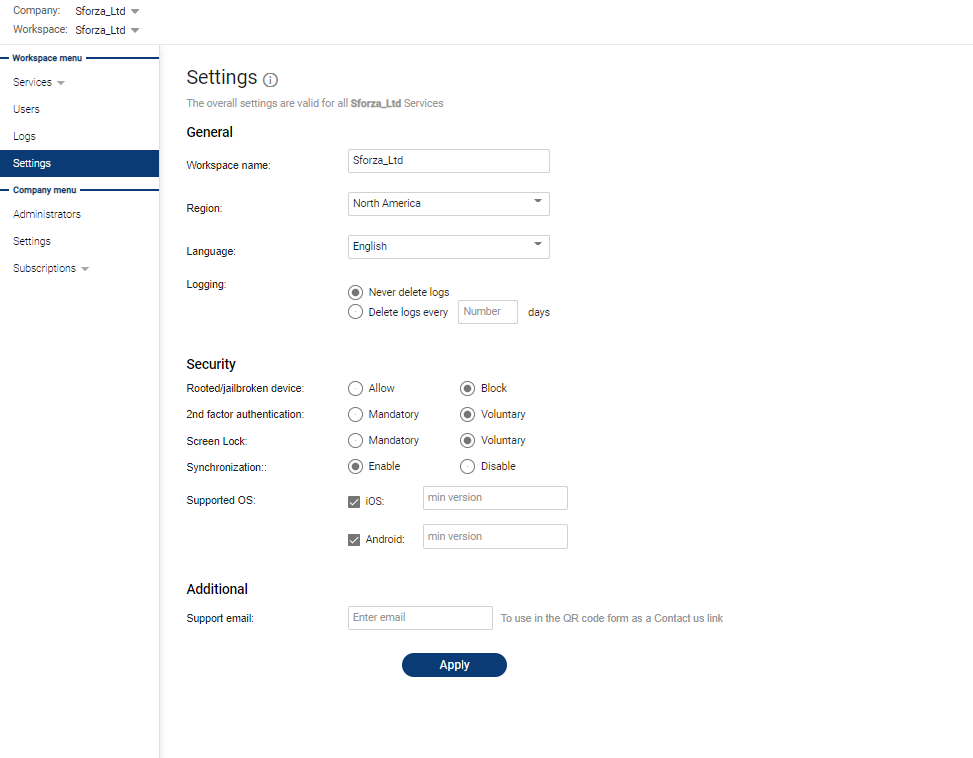Image resolution: width=973 pixels, height=758 pixels.
Task: Open the Region dropdown
Action: (x=448, y=204)
